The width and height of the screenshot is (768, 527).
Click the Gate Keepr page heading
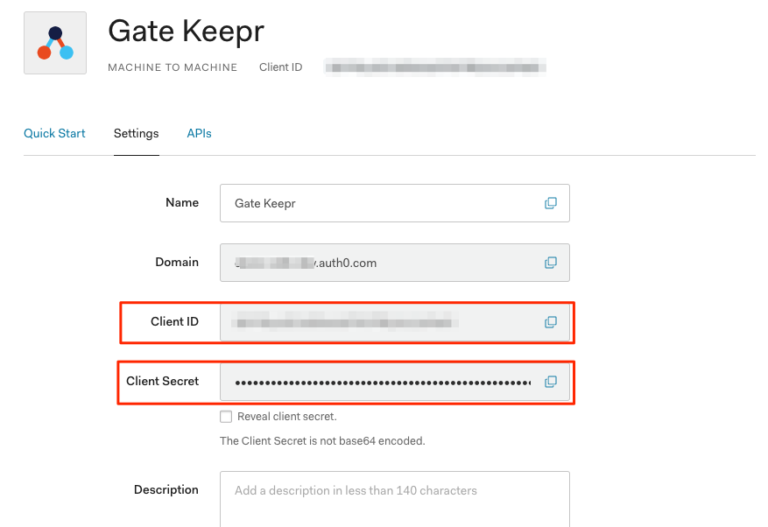(x=186, y=31)
